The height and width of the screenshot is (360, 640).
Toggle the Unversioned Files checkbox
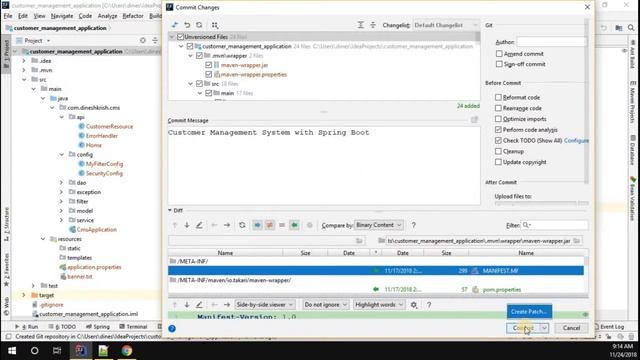click(x=180, y=37)
